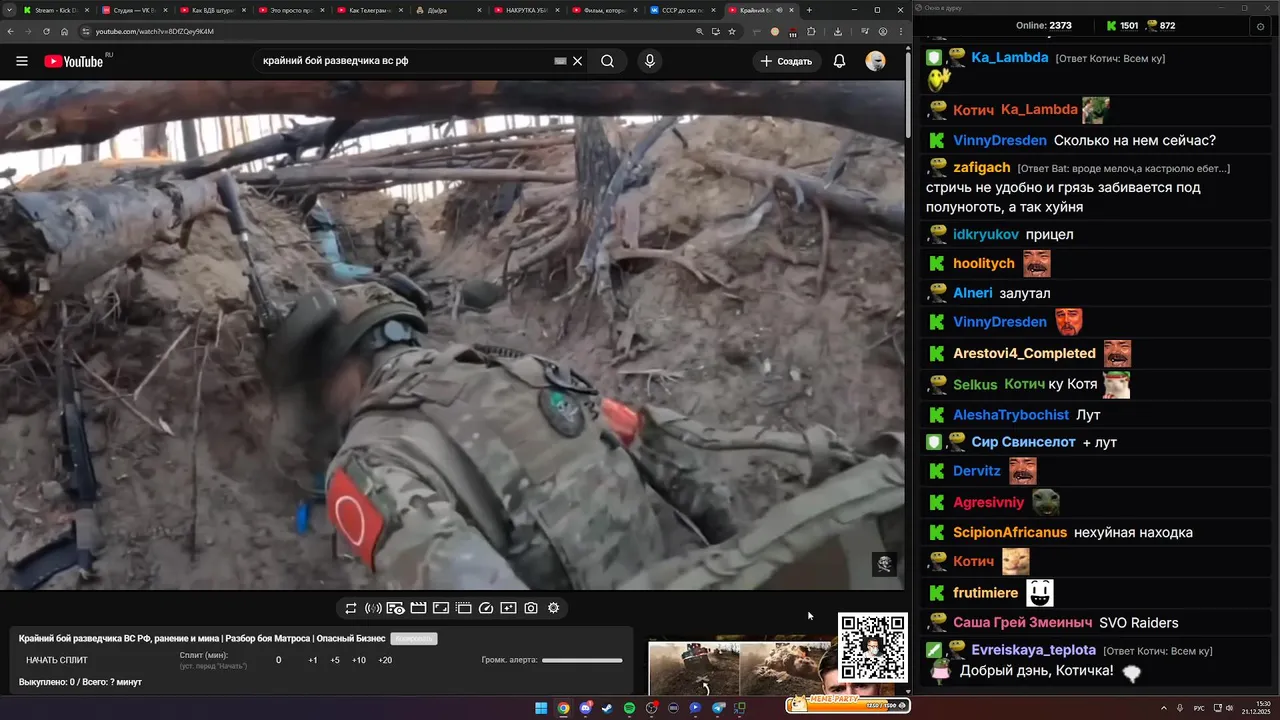Click the split minutes value 0
The image size is (1280, 720).
click(278, 660)
